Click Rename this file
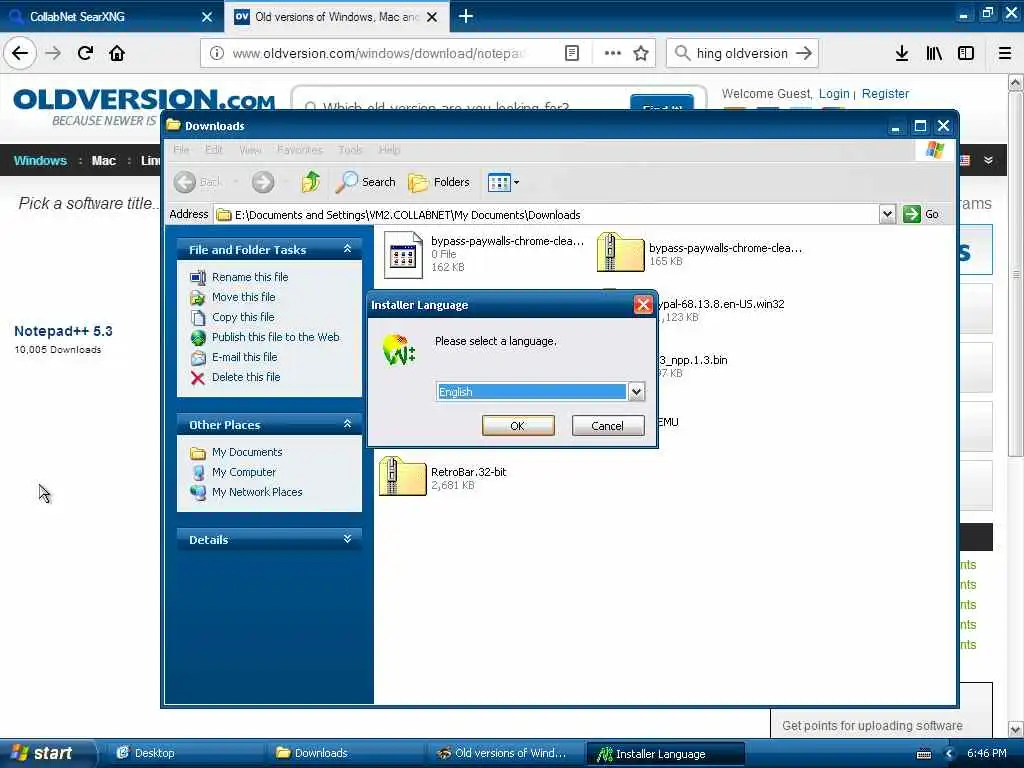The height and width of the screenshot is (768, 1024). click(x=249, y=277)
